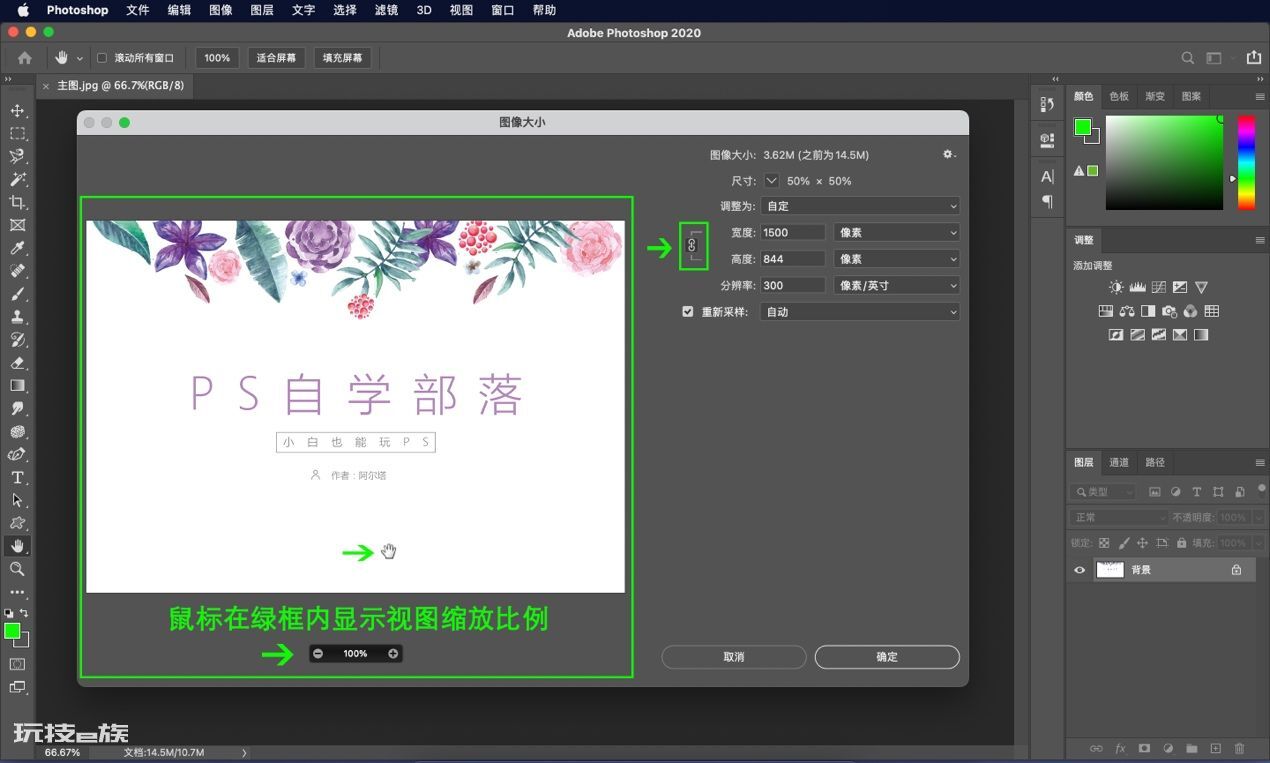Add Brightness/Contrast adjustment

(x=1116, y=287)
